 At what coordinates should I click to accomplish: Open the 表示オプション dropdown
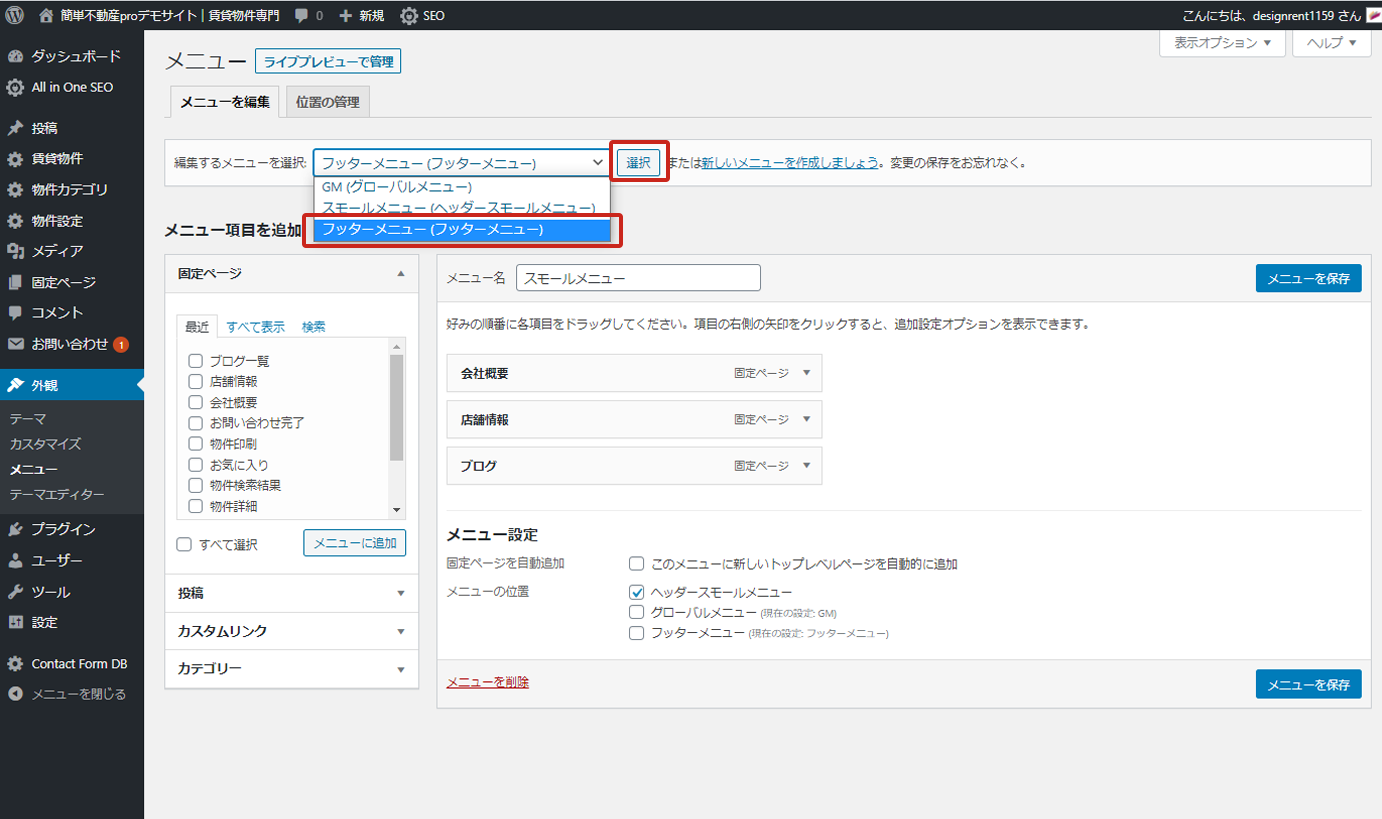click(1221, 43)
